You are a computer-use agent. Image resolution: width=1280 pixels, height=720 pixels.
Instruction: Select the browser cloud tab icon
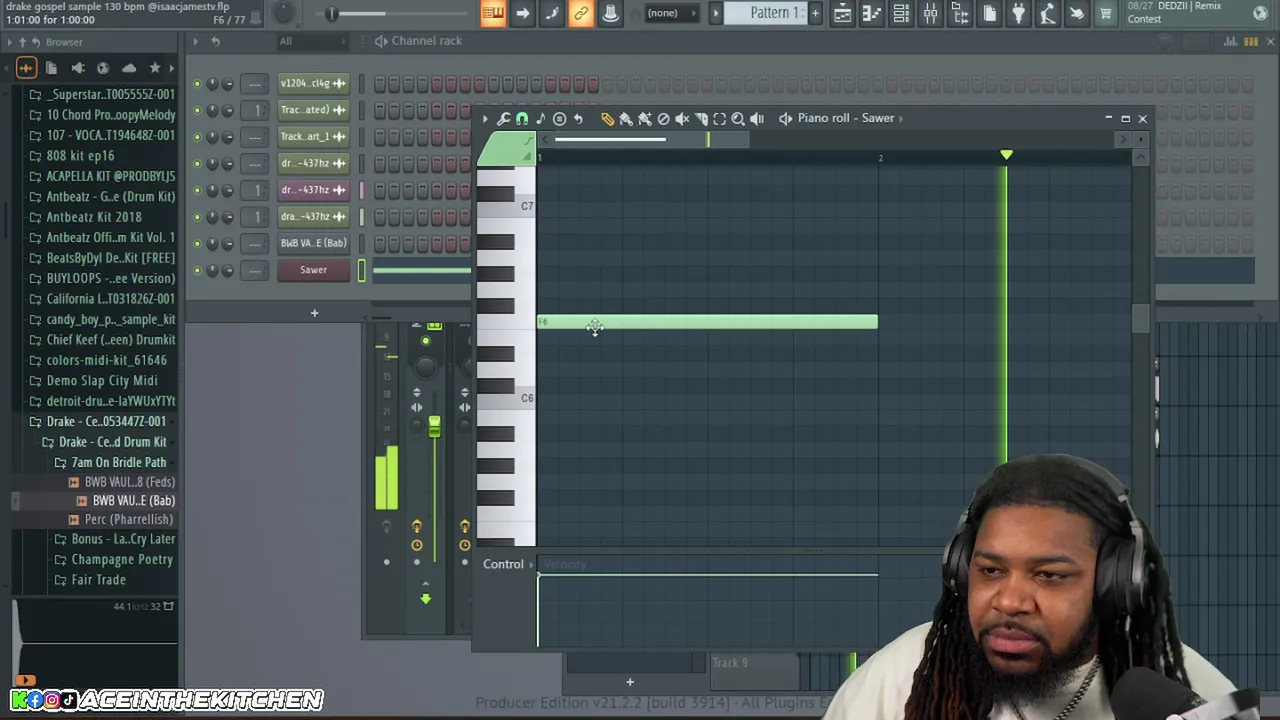[x=129, y=68]
